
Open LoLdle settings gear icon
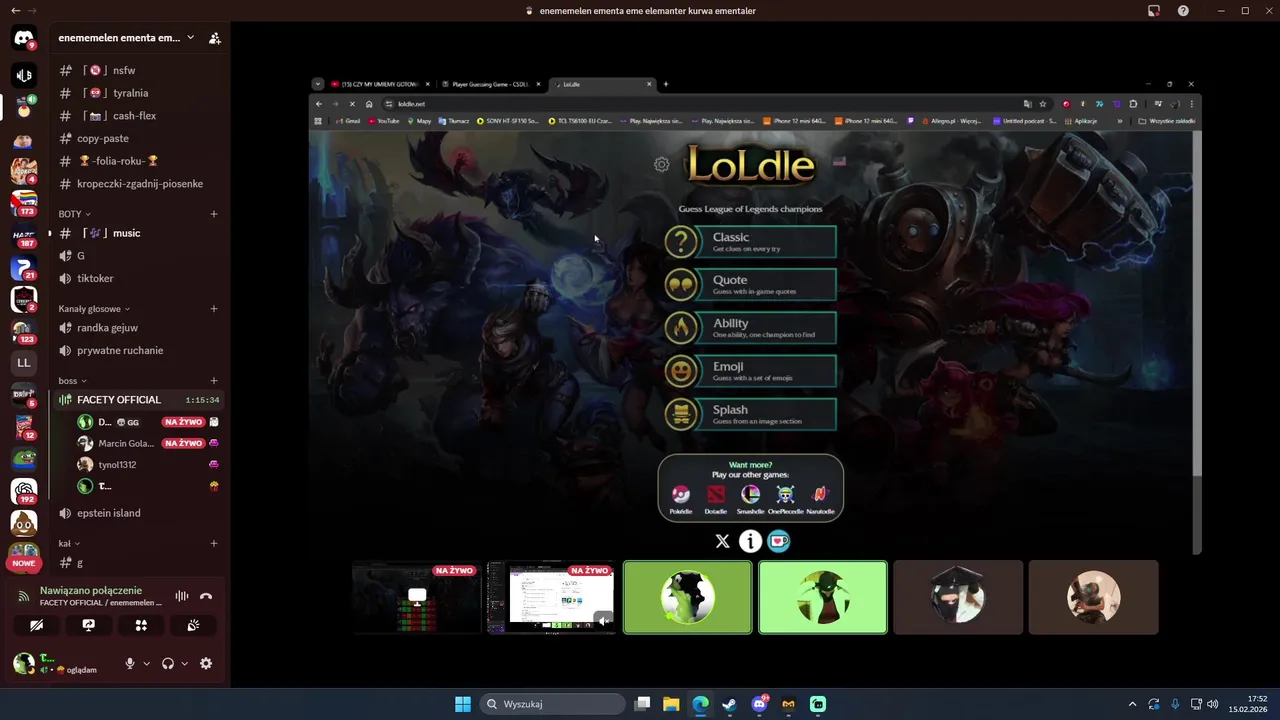coord(661,164)
